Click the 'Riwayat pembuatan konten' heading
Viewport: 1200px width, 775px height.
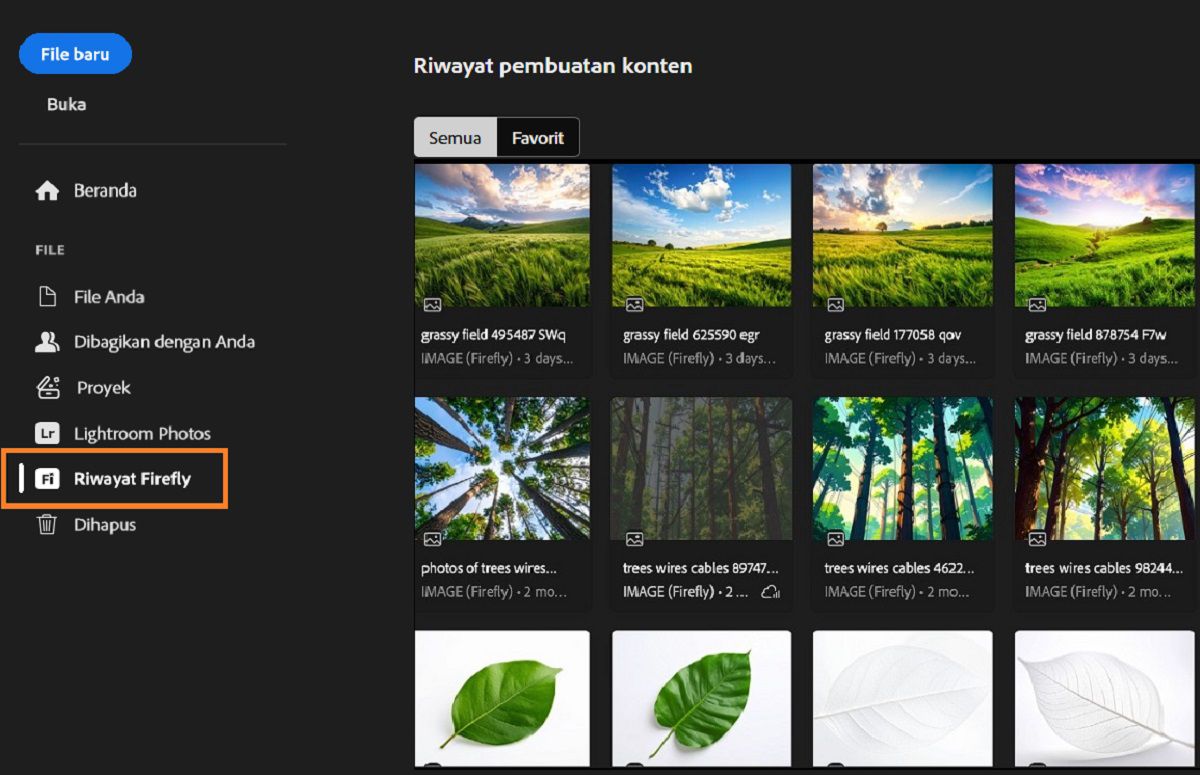click(553, 66)
